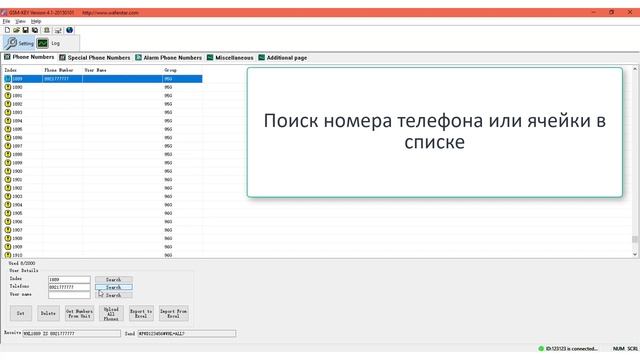Image resolution: width=640 pixels, height=360 pixels.
Task: Click Get Numbers From Unit button
Action: (79, 313)
